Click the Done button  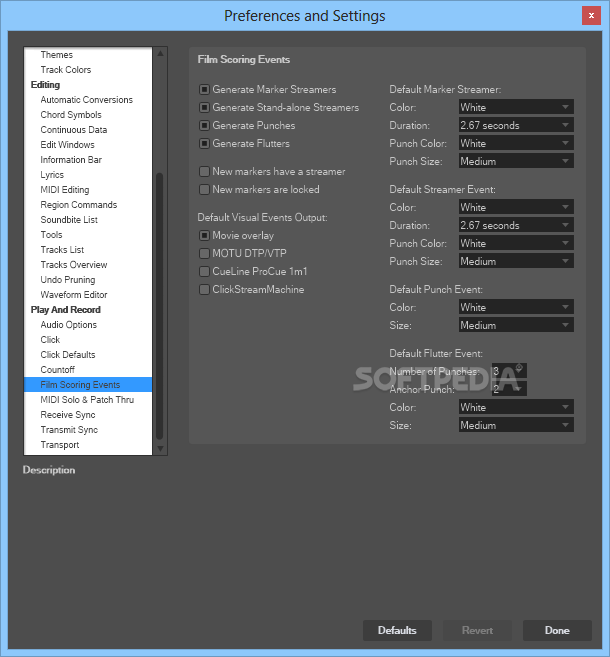pos(557,630)
